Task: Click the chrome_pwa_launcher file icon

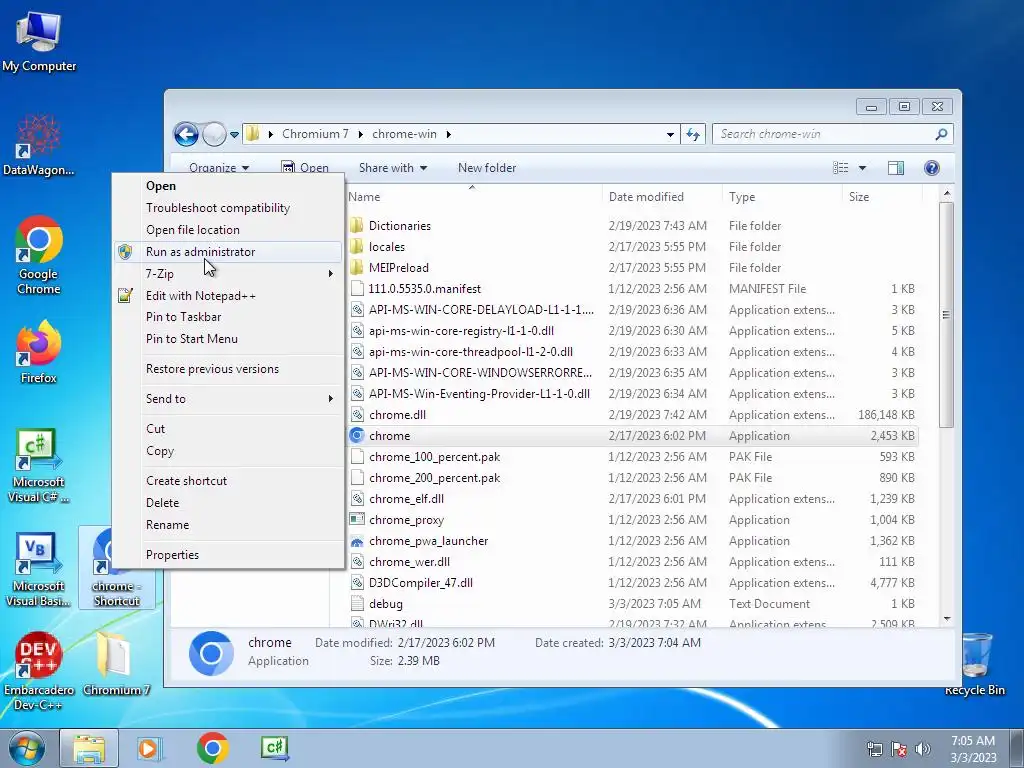Action: (357, 541)
